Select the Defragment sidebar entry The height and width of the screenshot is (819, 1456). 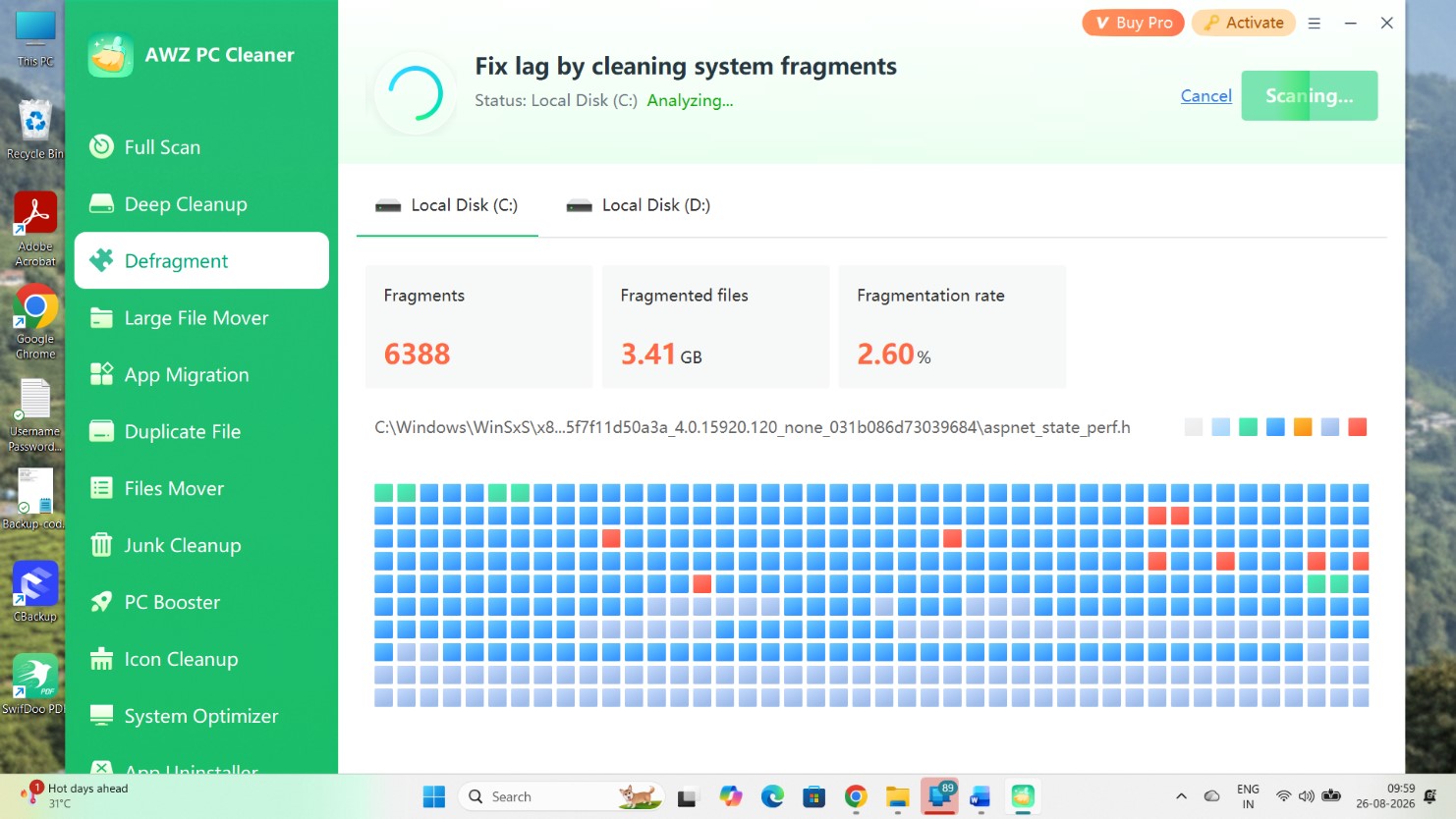[x=201, y=260]
